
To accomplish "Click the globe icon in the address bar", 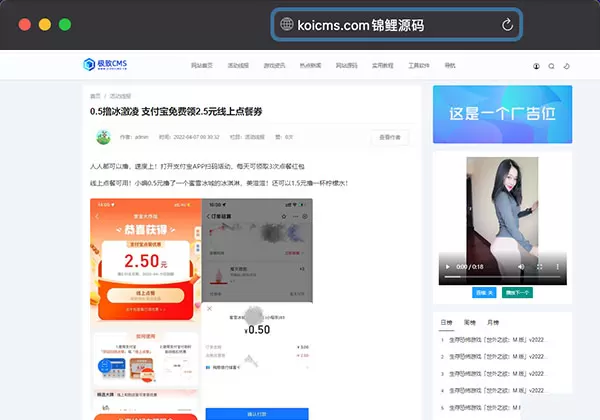I will [287, 24].
